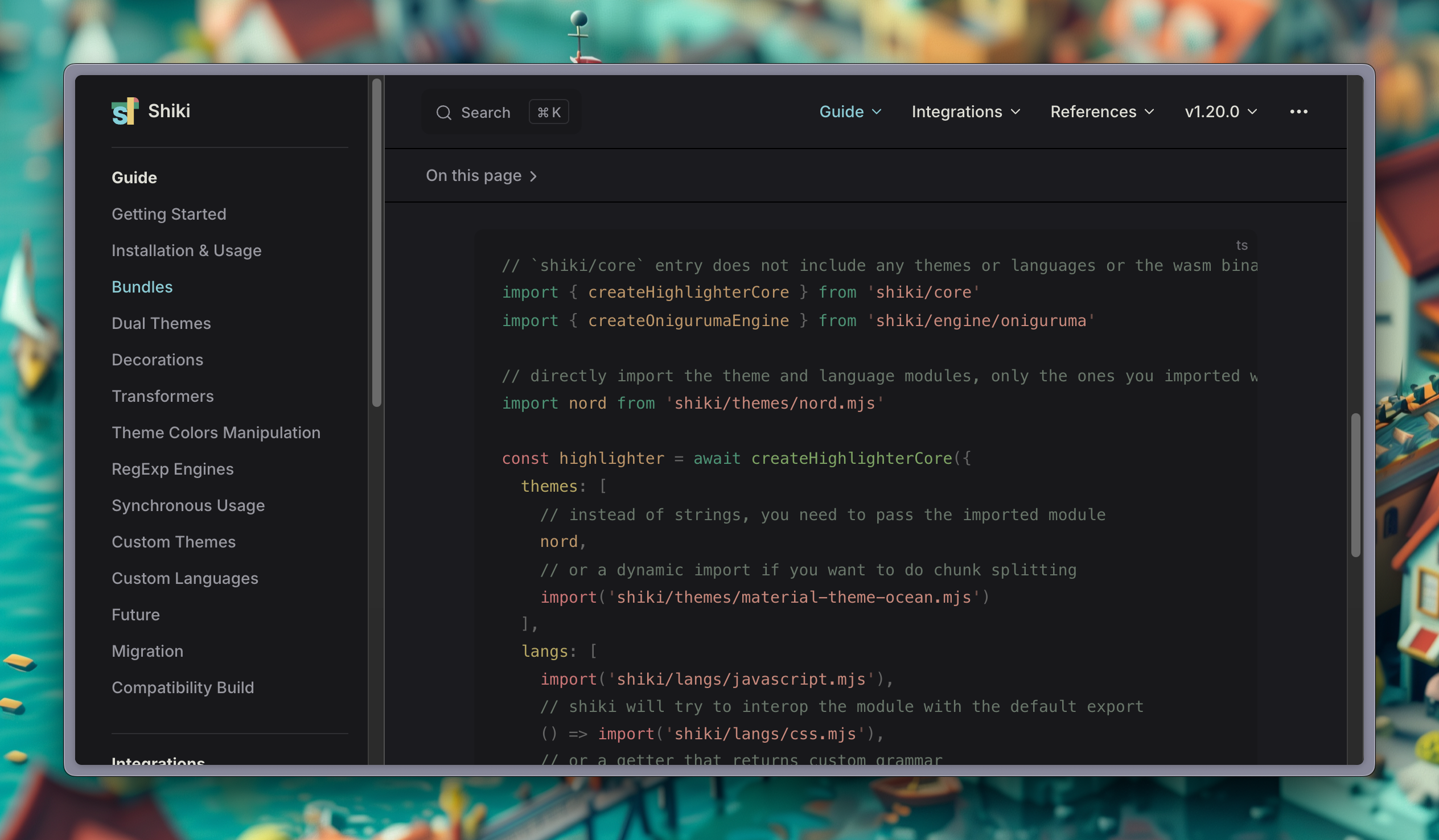Expand the Integrations dropdown menu
This screenshot has height=840, width=1439.
[x=965, y=112]
